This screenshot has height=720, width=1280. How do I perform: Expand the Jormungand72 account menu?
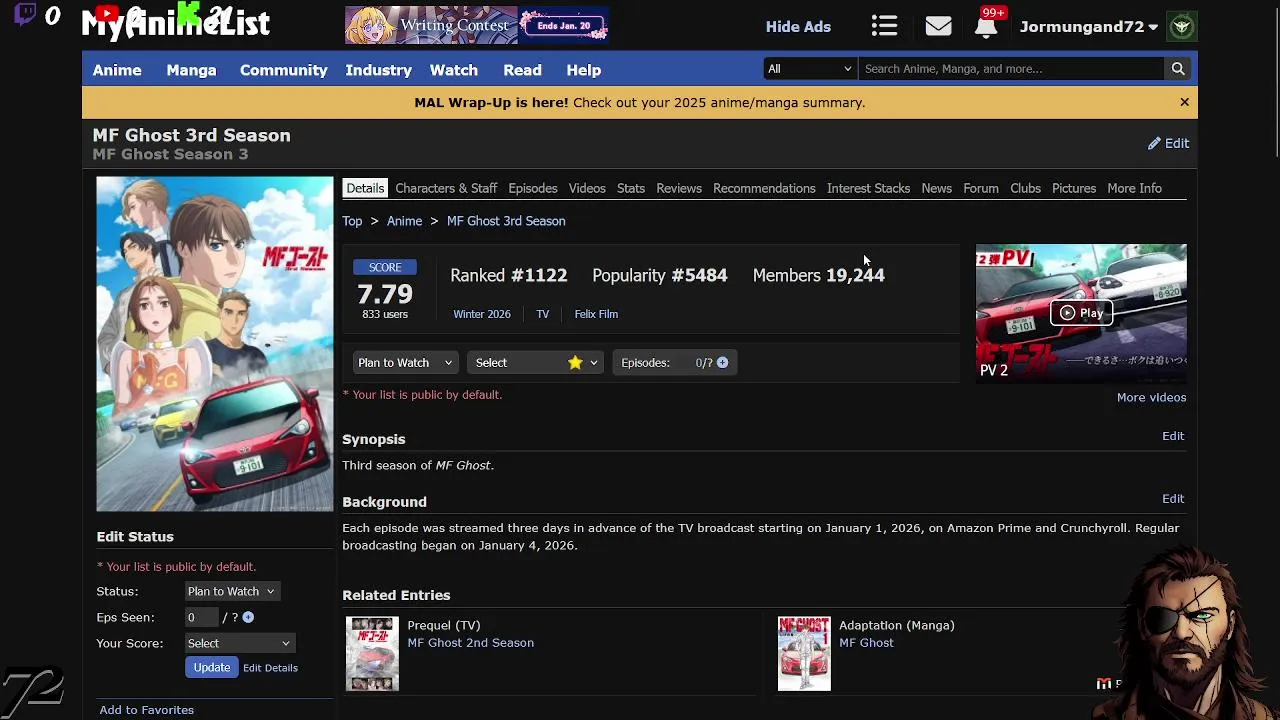(1088, 27)
